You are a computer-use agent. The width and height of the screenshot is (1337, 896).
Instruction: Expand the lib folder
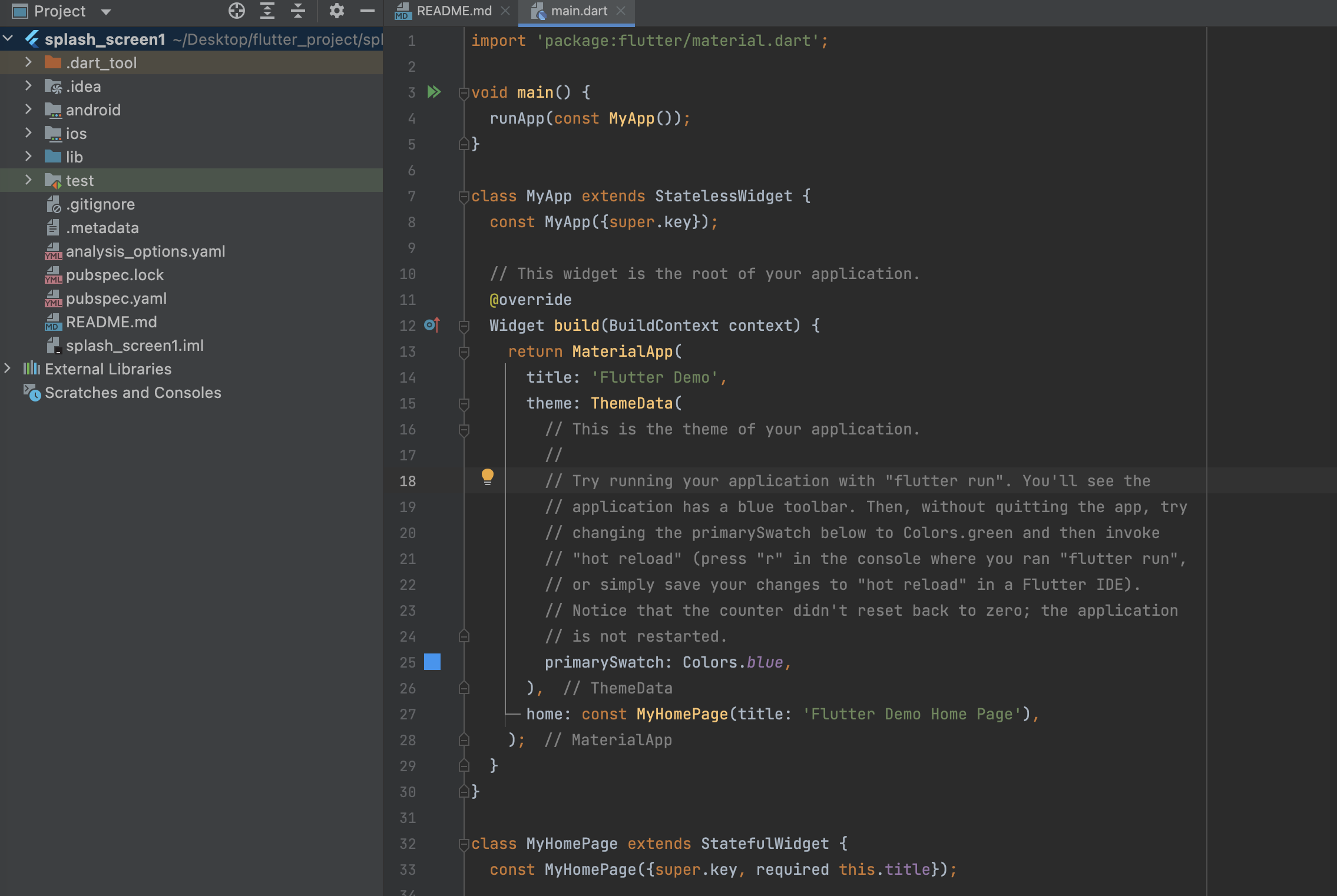28,156
